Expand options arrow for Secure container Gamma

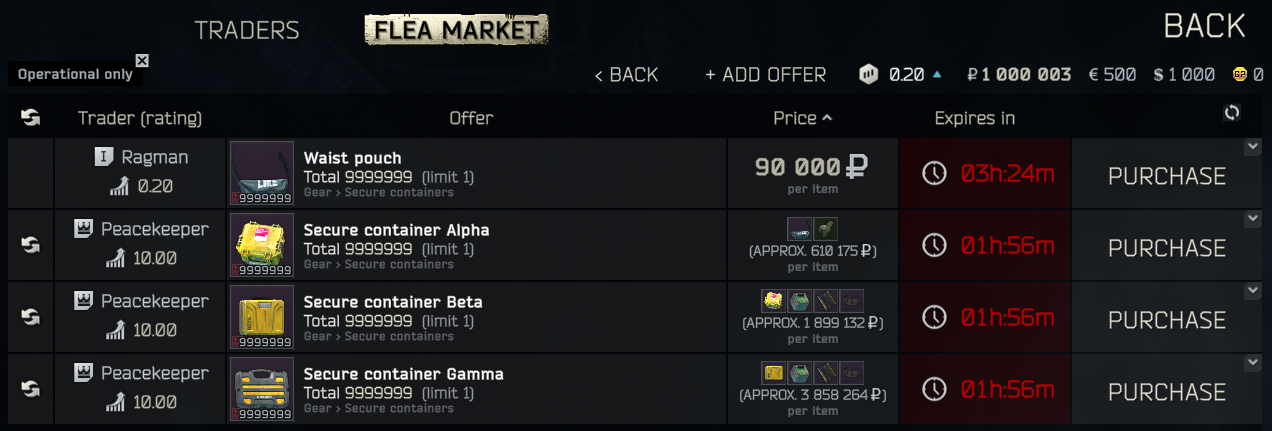point(1251,363)
